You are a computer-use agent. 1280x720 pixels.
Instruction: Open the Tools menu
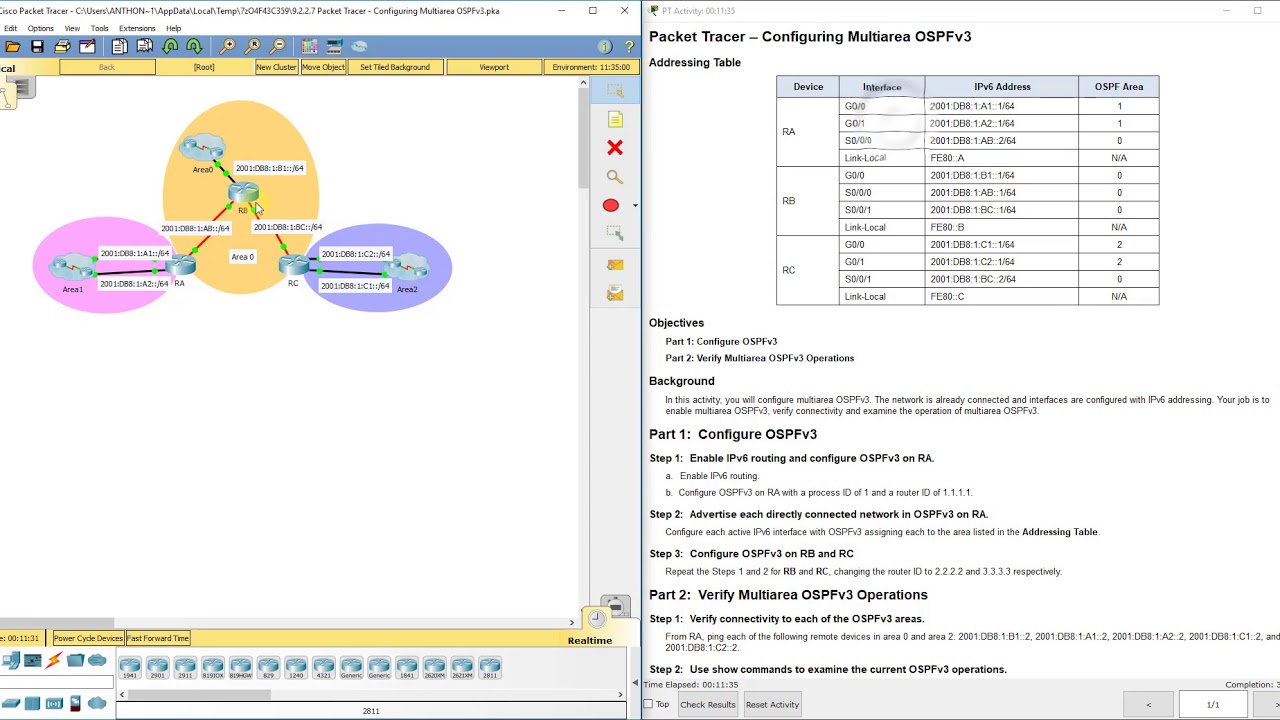coord(99,28)
